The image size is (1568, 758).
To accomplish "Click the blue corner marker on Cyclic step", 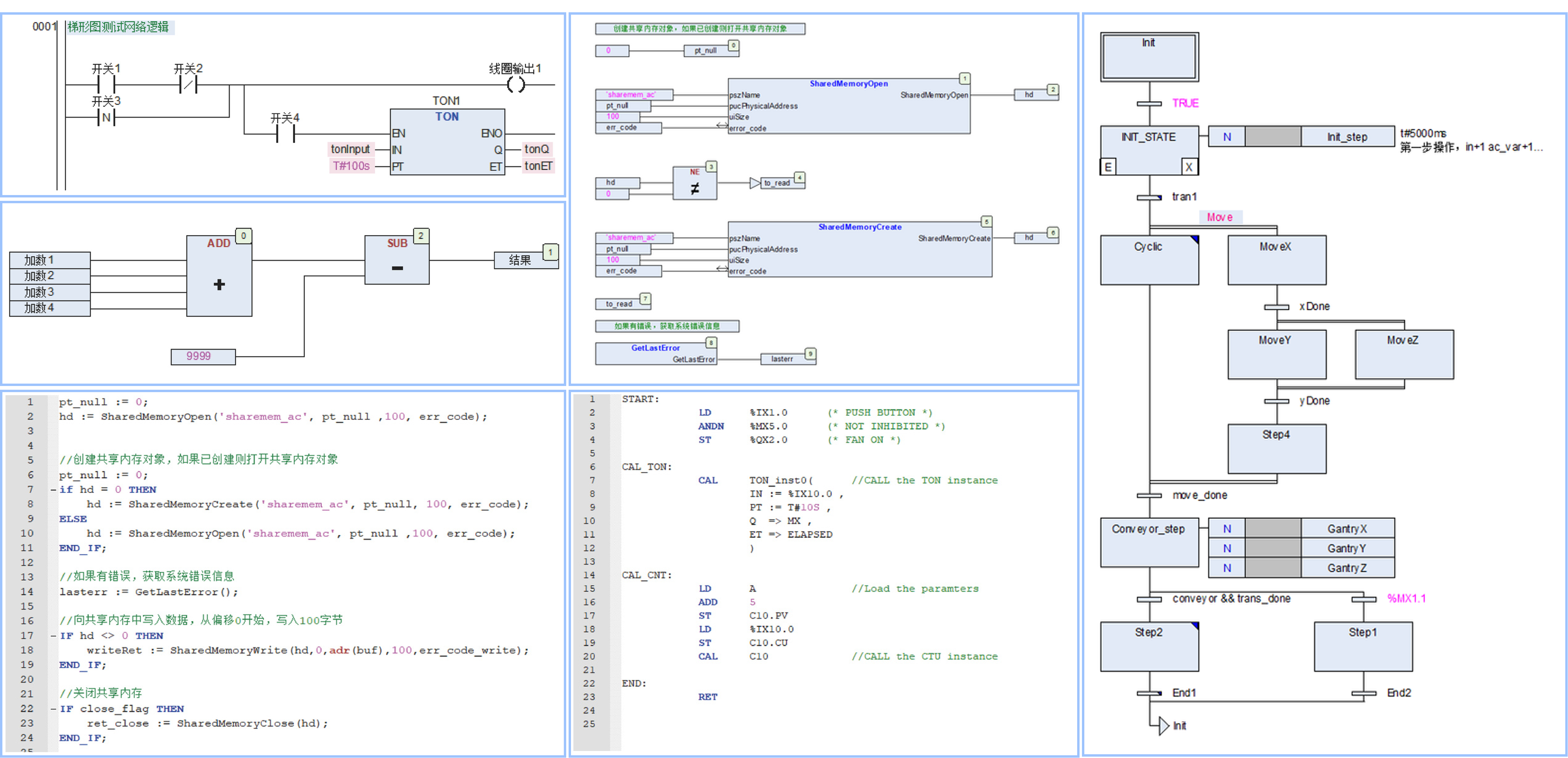I will 1194,240.
